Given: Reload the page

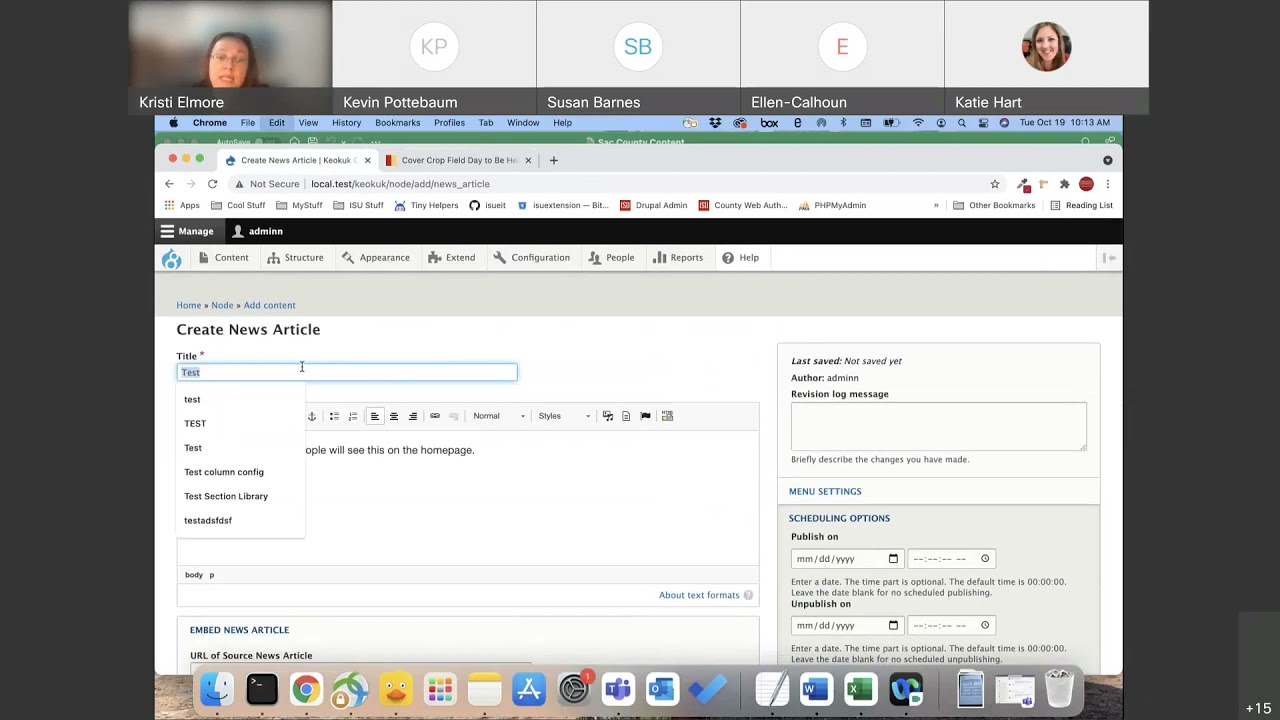Looking at the screenshot, I should pyautogui.click(x=212, y=184).
